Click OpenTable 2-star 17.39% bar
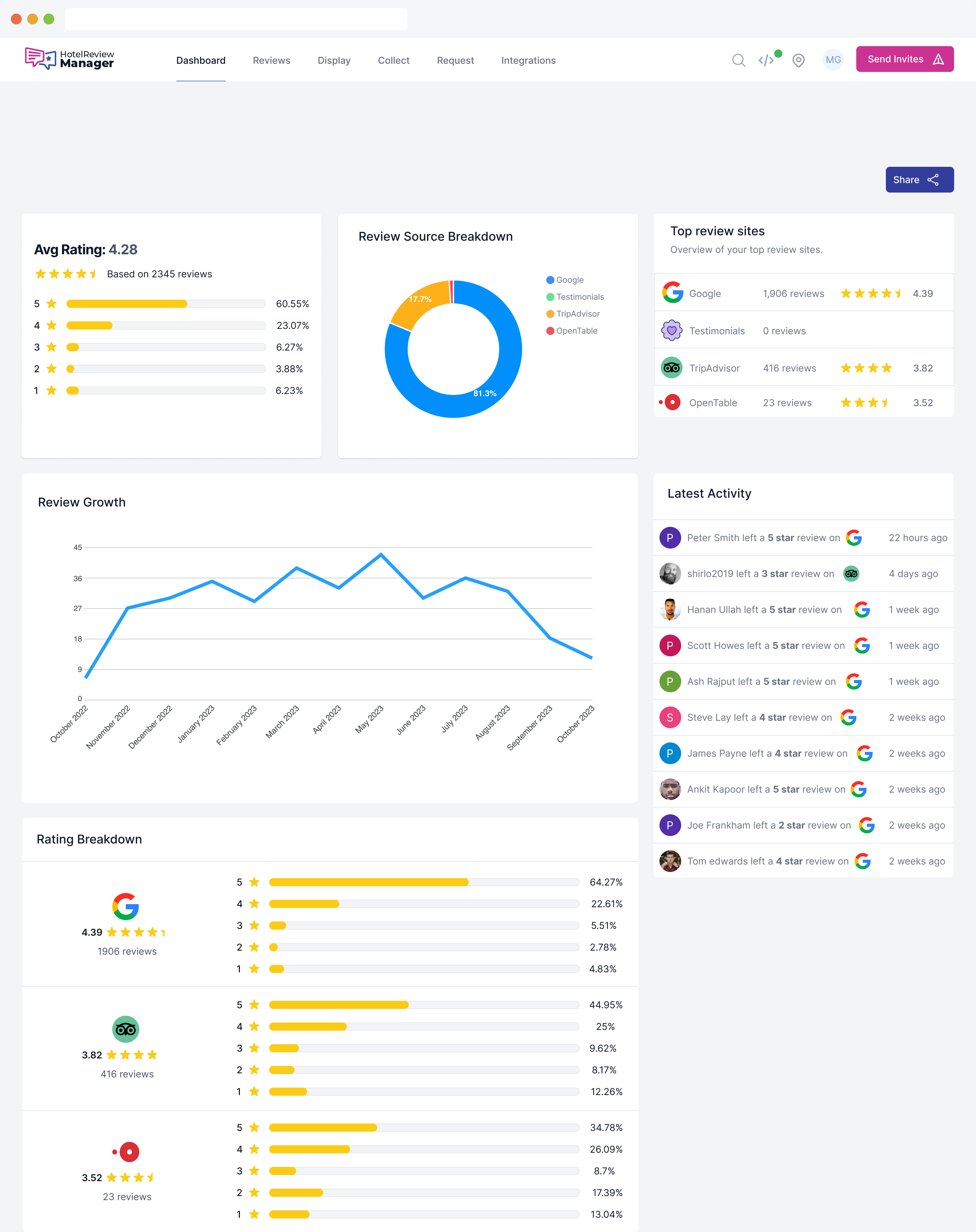Screen dimensions: 976x1232 click(424, 1193)
